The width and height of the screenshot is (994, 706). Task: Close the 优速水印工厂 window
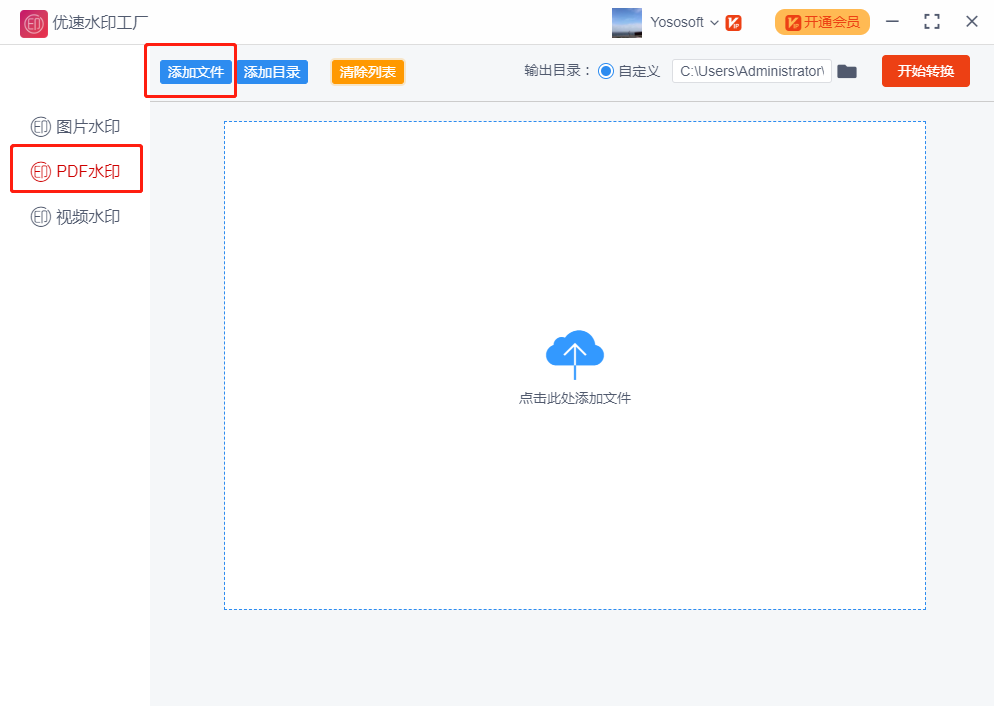click(972, 22)
